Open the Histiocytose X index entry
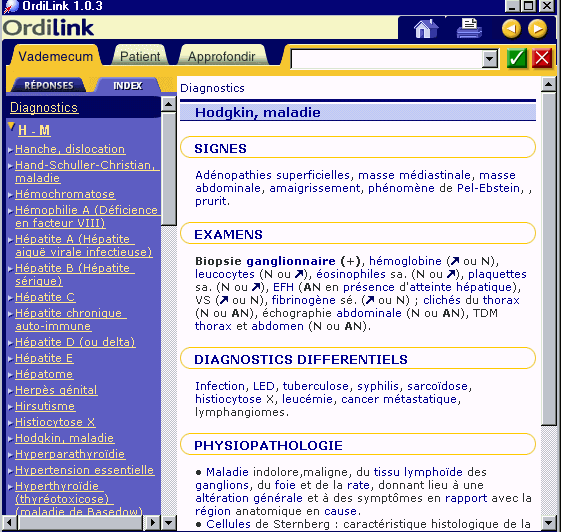Image resolution: width=561 pixels, height=532 pixels. (x=55, y=422)
